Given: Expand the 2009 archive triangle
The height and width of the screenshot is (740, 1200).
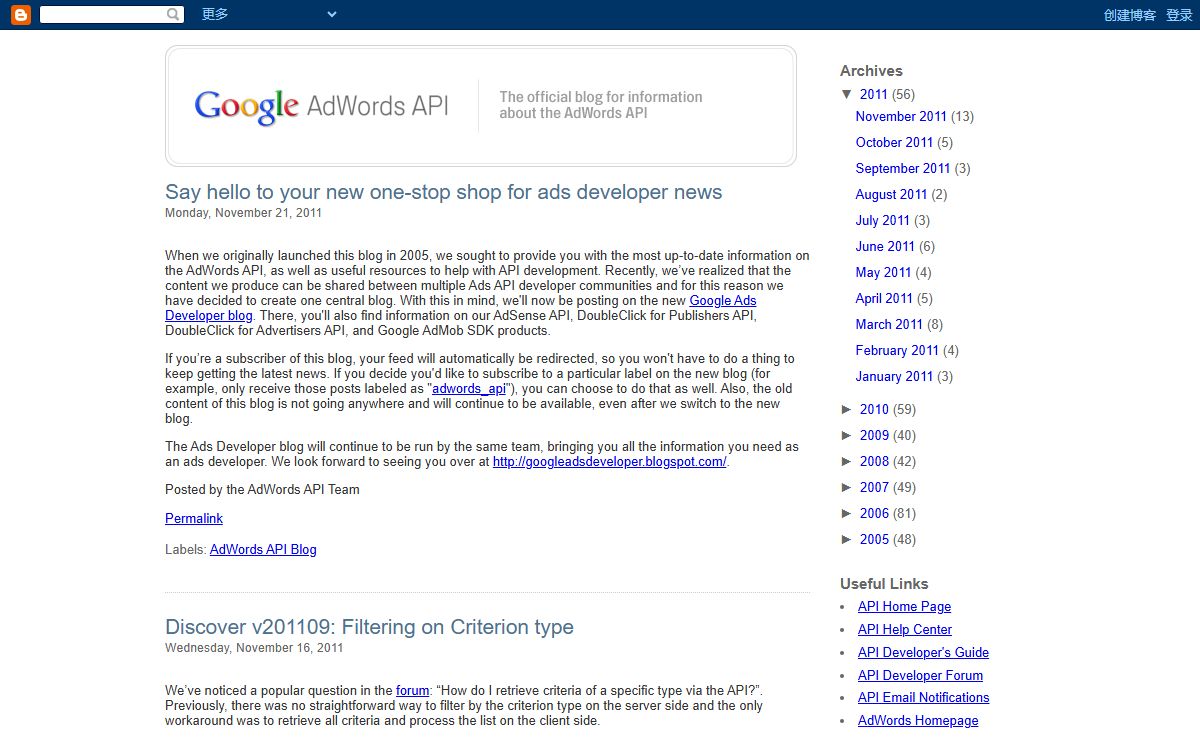Looking at the screenshot, I should (847, 435).
